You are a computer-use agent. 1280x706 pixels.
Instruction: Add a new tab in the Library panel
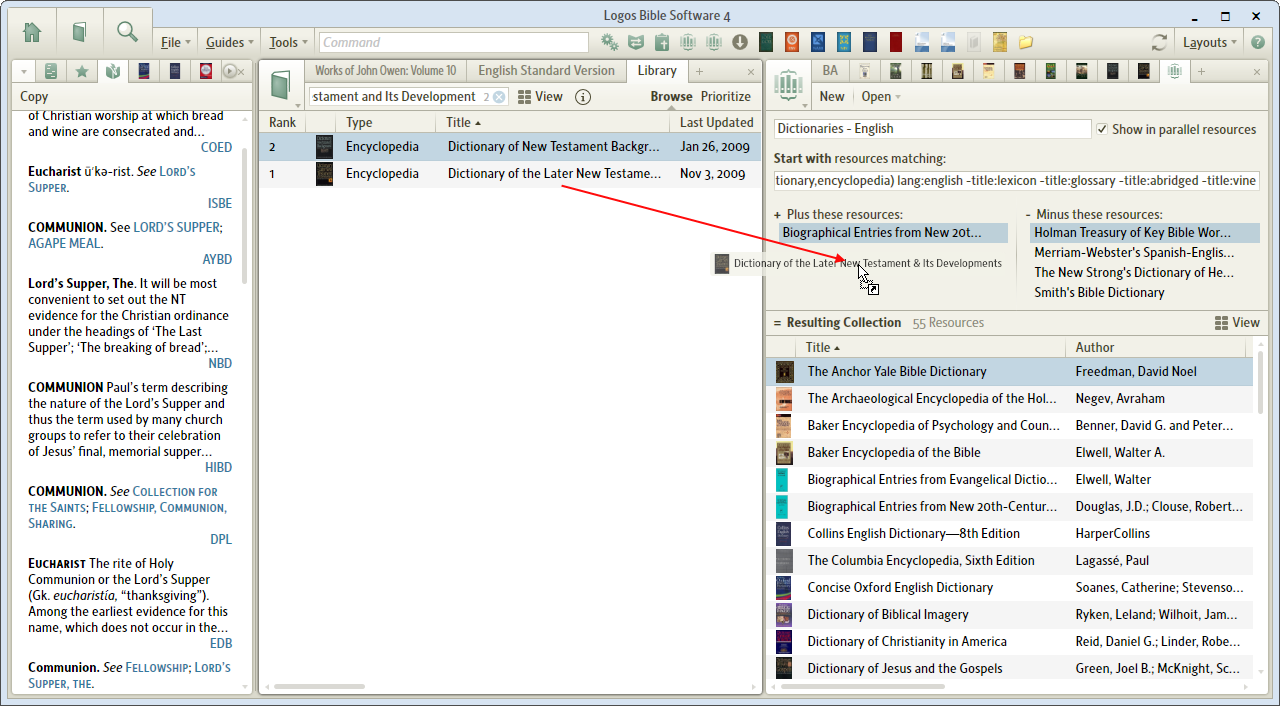coord(700,71)
